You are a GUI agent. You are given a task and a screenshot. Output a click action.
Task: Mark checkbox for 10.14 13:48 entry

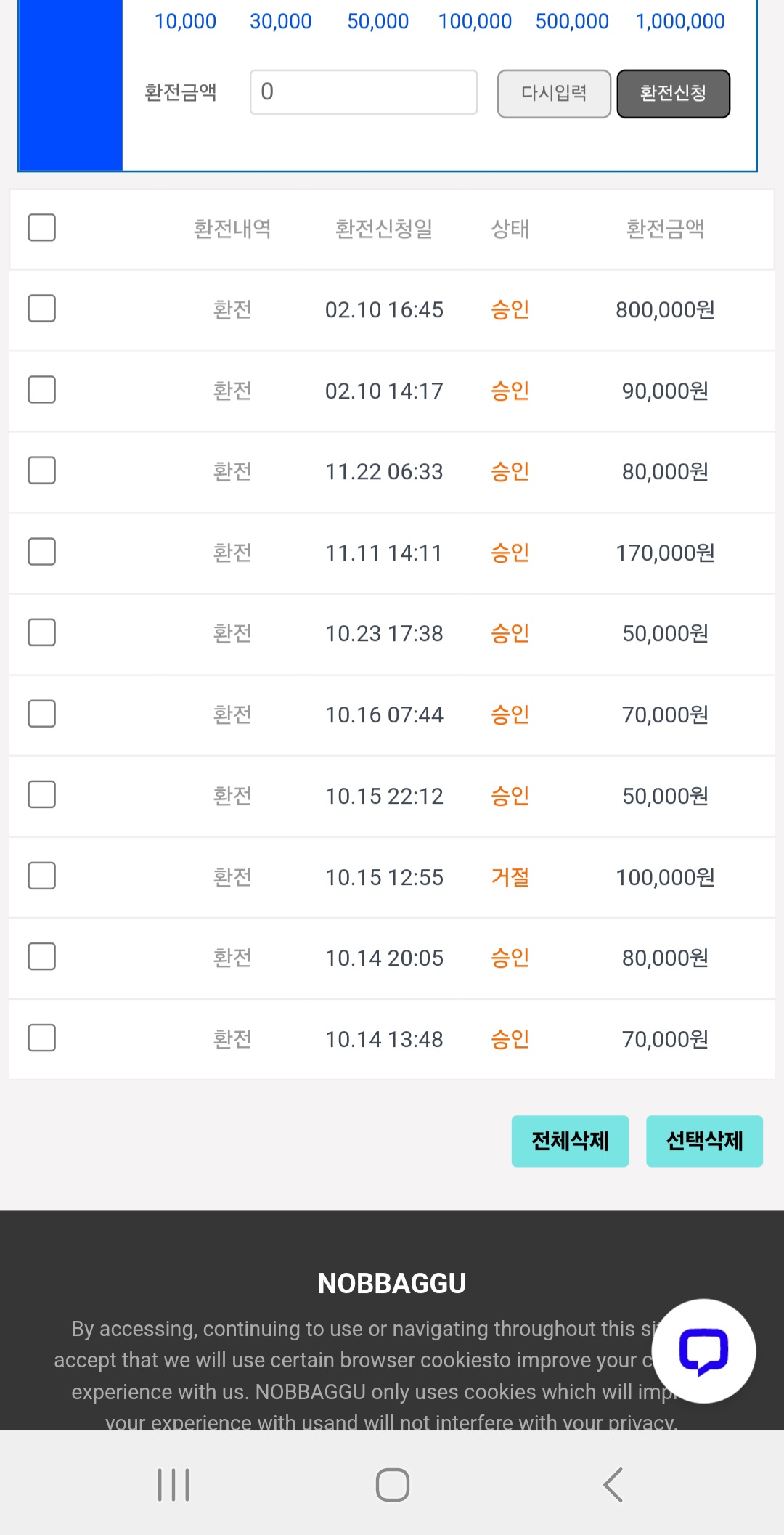(41, 1038)
